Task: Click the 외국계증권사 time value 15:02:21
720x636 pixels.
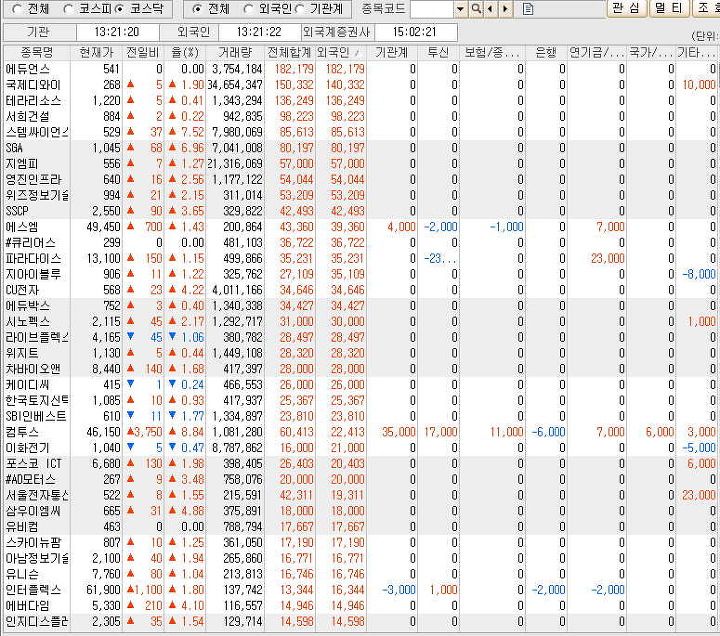Action: coord(416,32)
